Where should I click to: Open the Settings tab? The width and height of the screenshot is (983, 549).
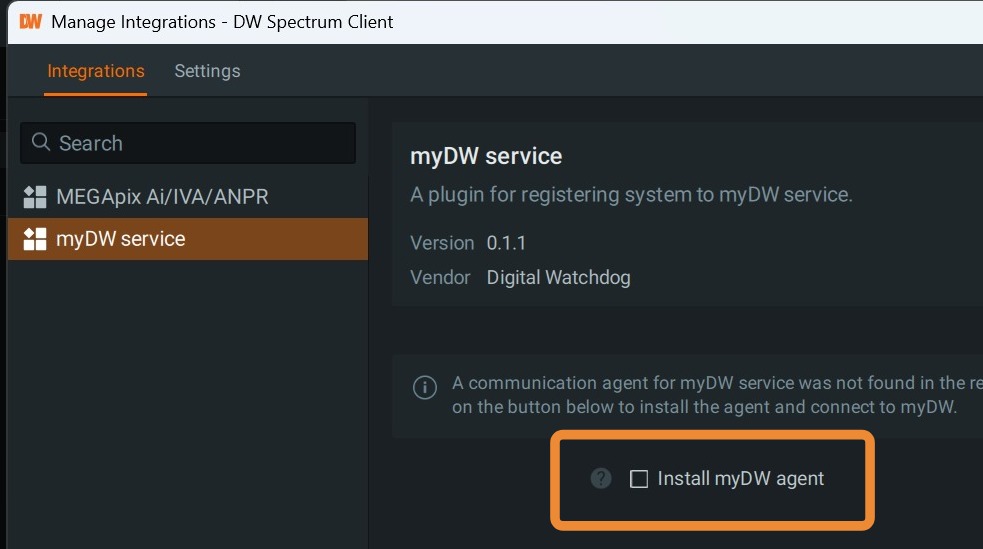coord(207,71)
